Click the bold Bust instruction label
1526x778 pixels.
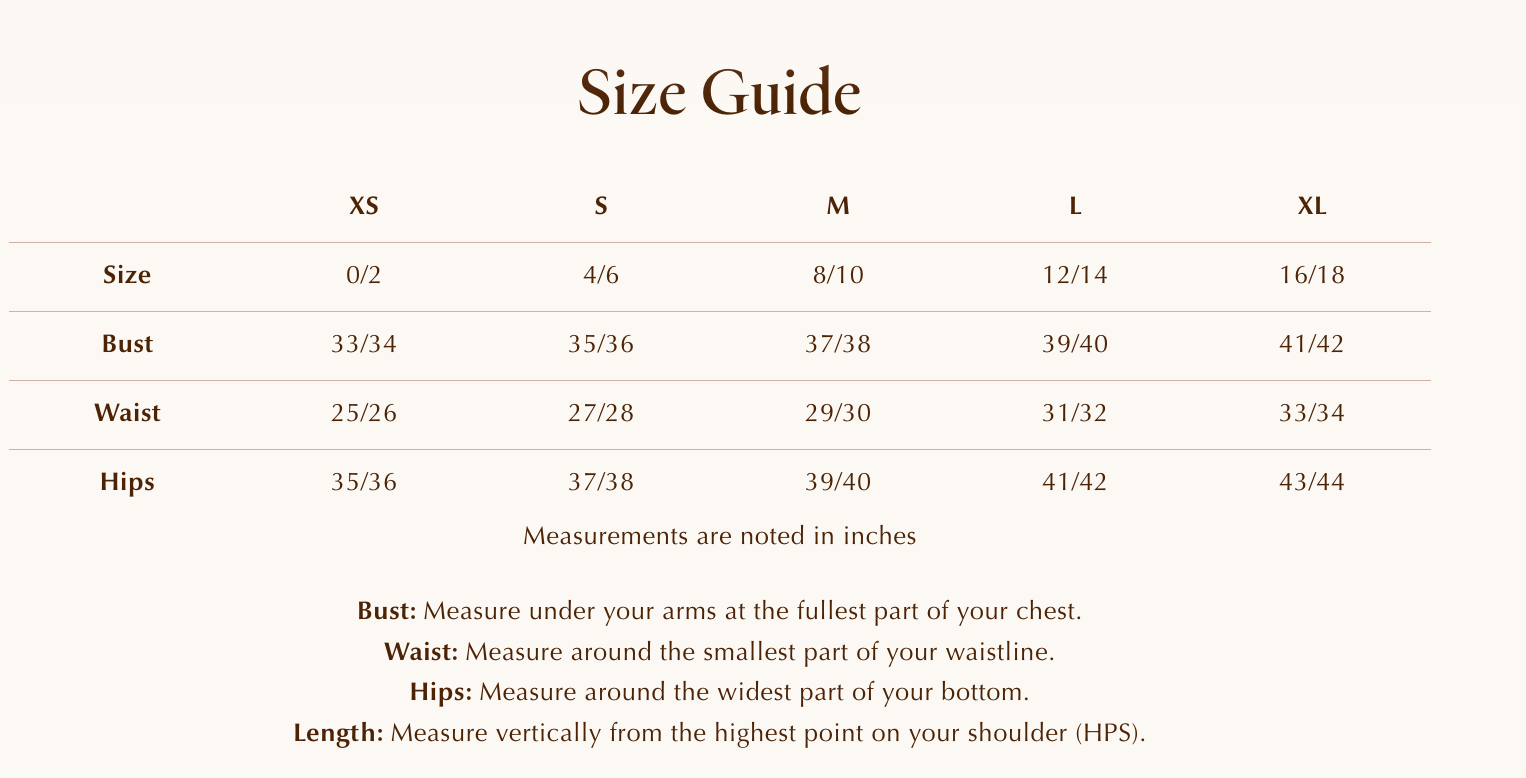[x=386, y=611]
